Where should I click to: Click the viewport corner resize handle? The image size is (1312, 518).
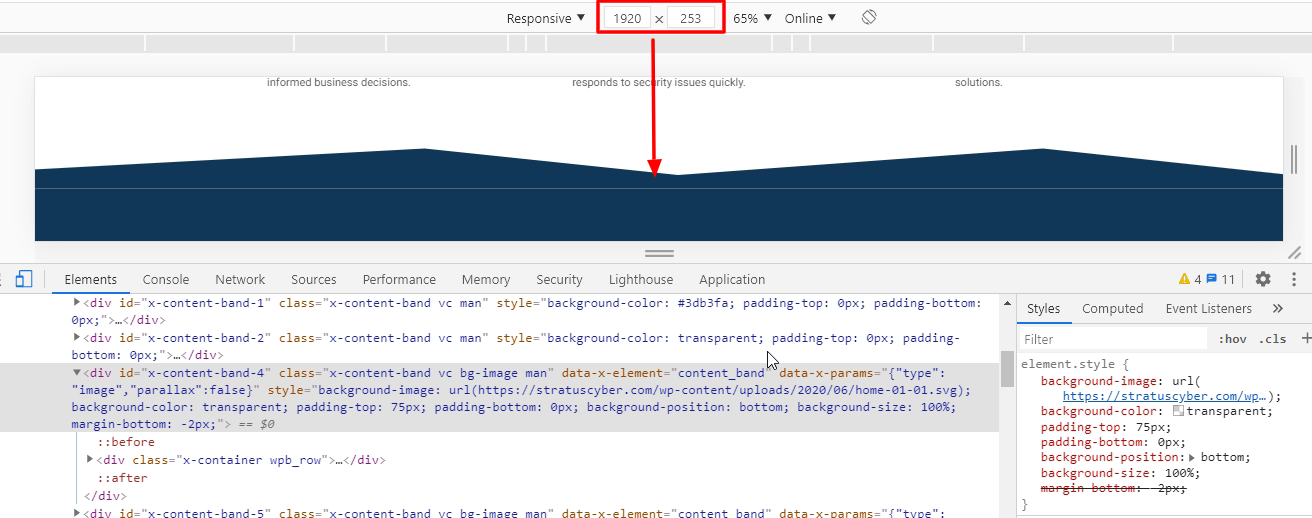point(1294,252)
